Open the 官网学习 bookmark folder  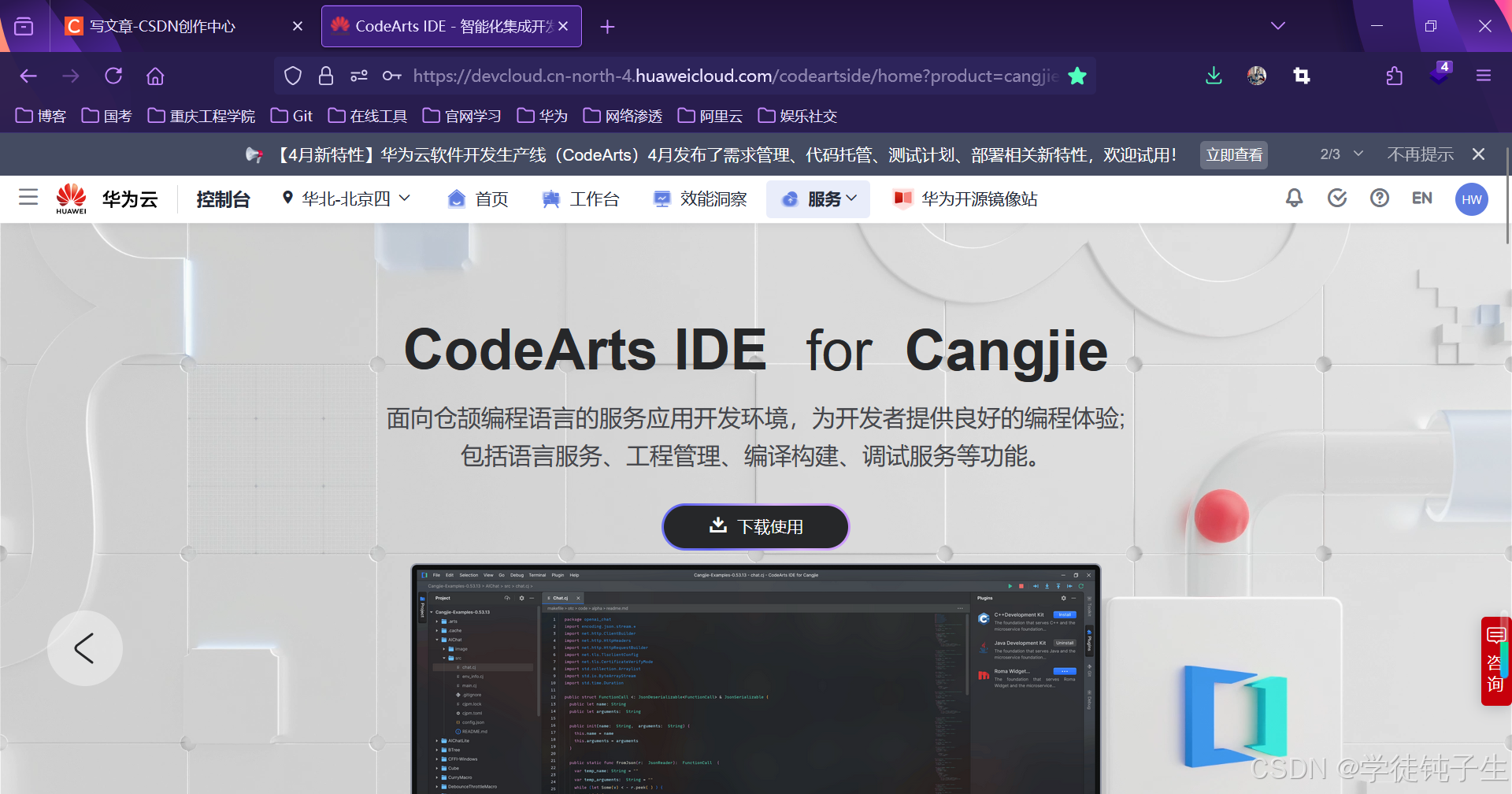coord(462,116)
